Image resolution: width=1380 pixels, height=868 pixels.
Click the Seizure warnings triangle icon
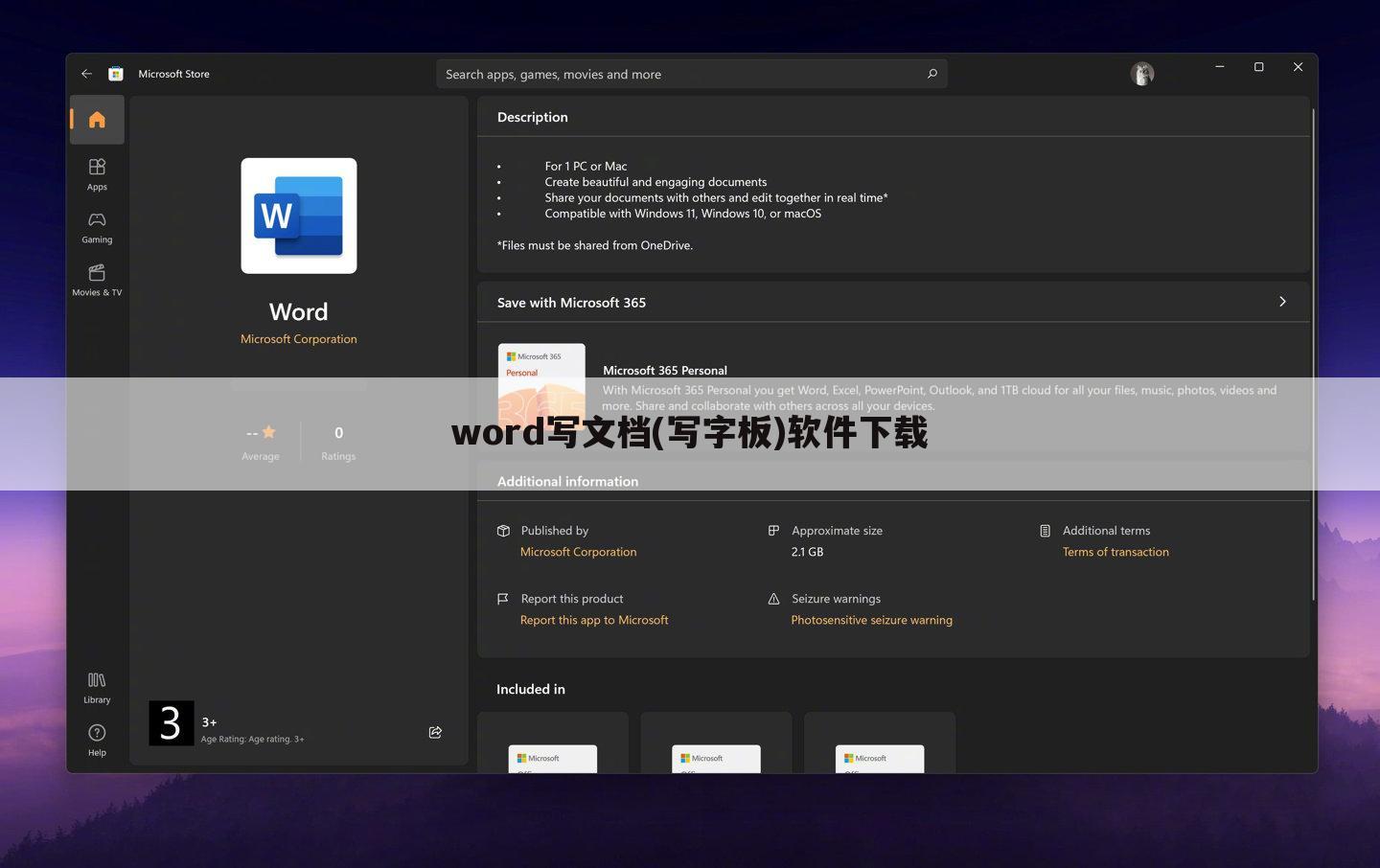coord(773,599)
